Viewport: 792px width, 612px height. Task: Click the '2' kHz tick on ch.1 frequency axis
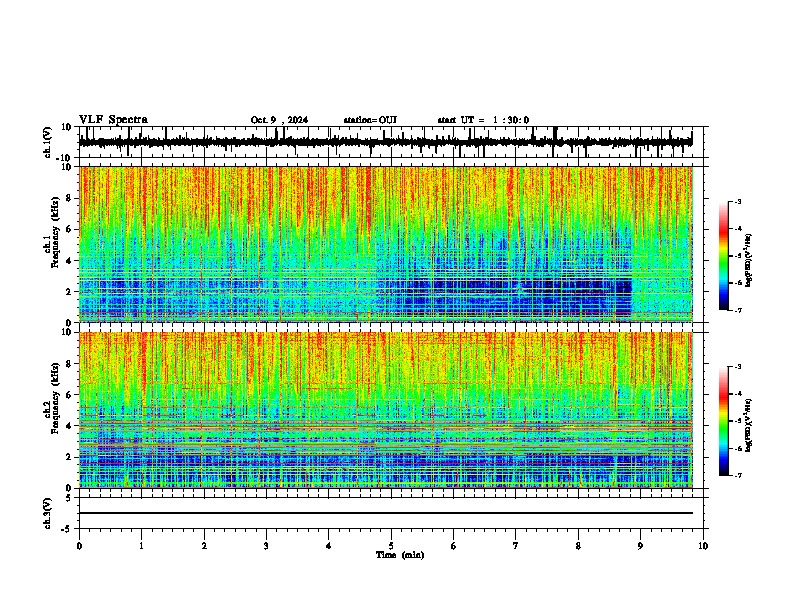[x=70, y=292]
